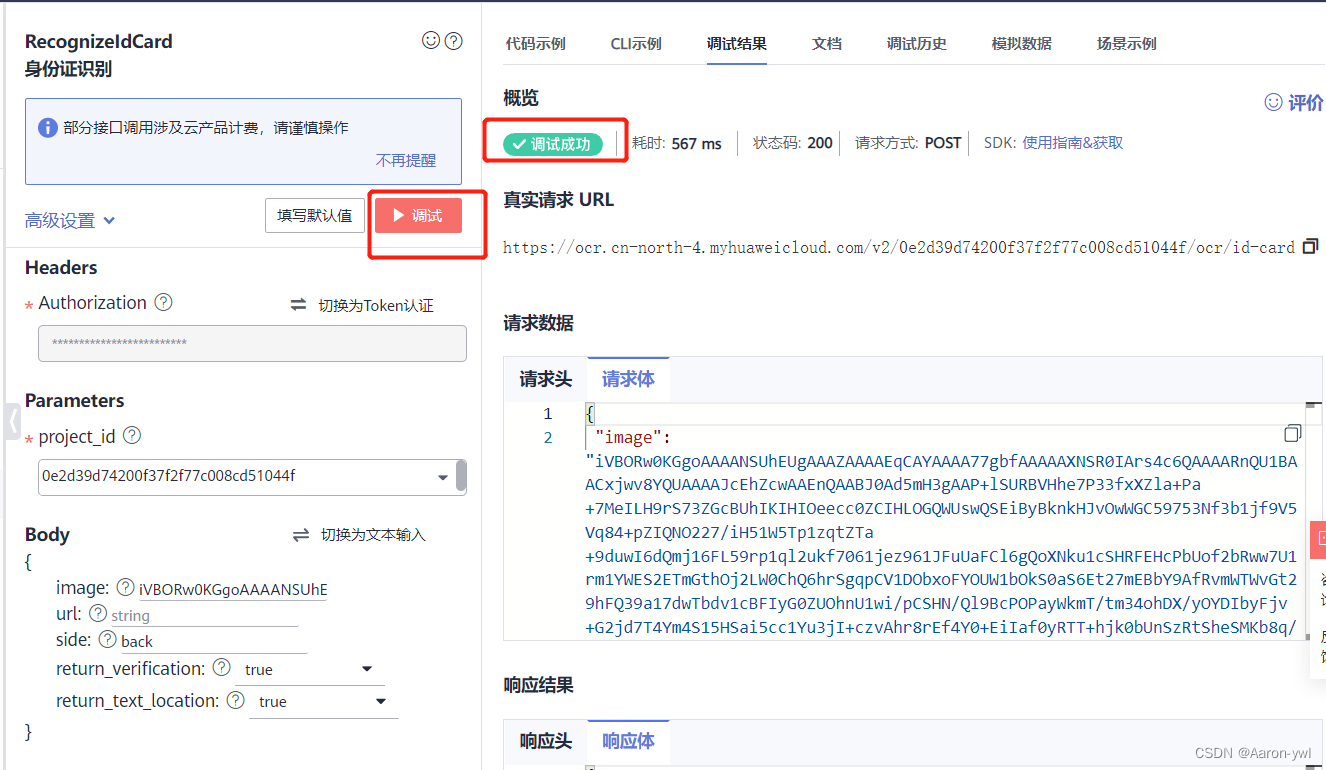Open return_verification help icon
Screen dimensions: 1326x770
(x=222, y=667)
